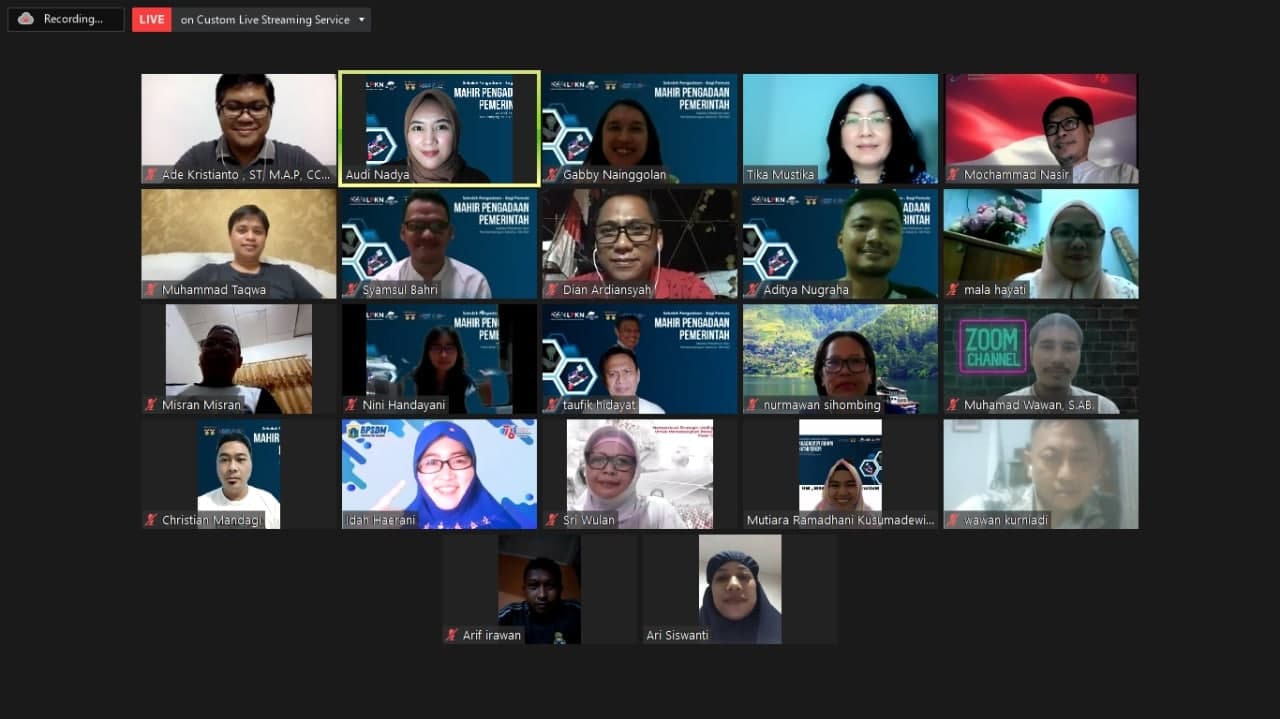Click the Ari Siswanti name label

[x=677, y=635]
